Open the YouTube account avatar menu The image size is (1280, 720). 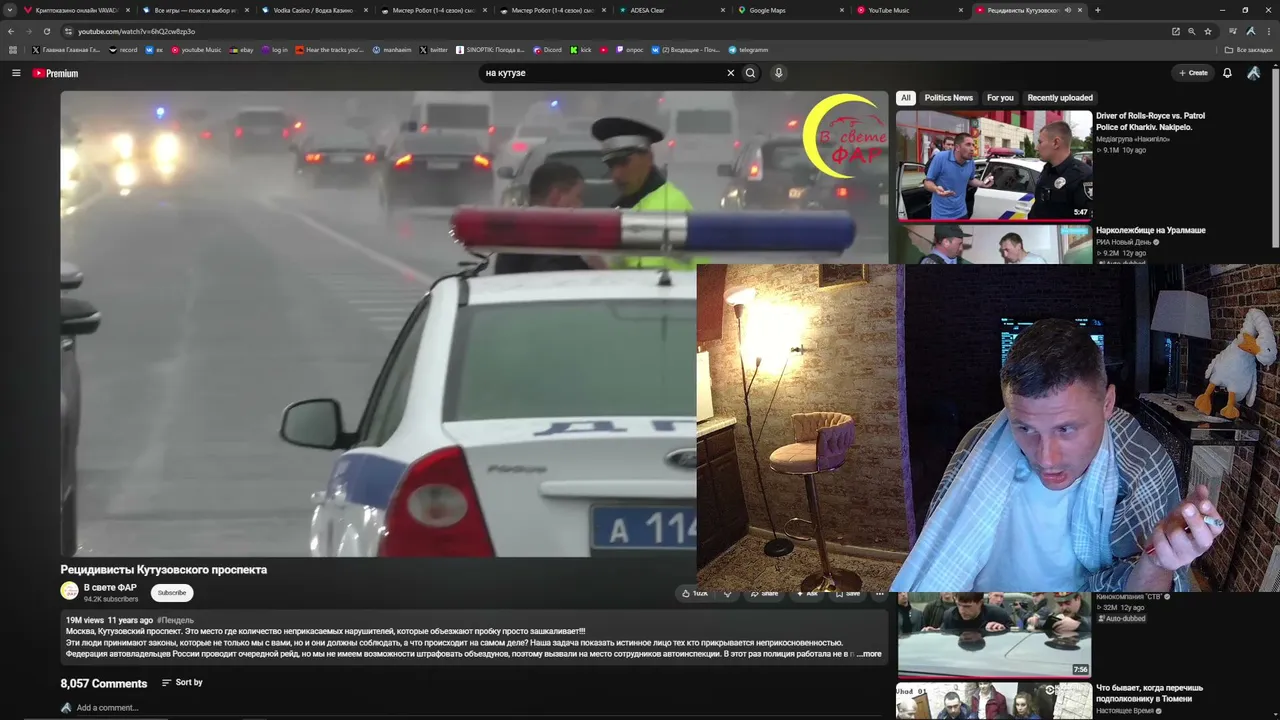(1254, 73)
